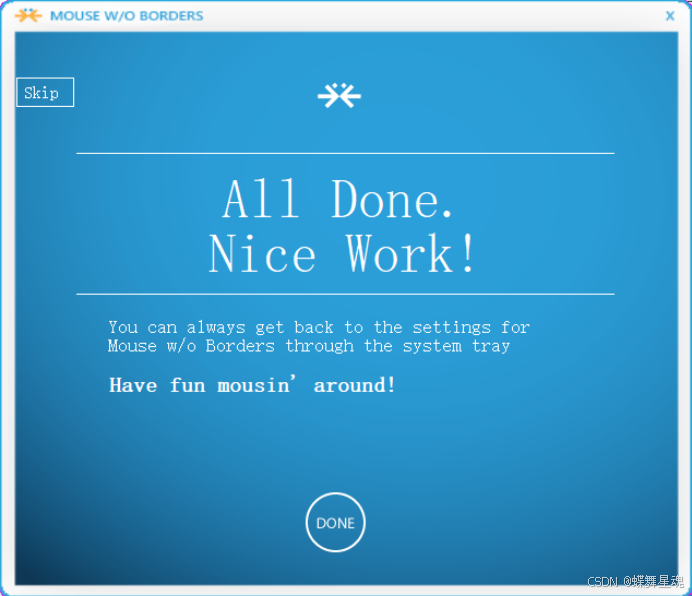Click the orange Mouse w/o Borders title icon
Screen dimensions: 692x596
coord(28,15)
